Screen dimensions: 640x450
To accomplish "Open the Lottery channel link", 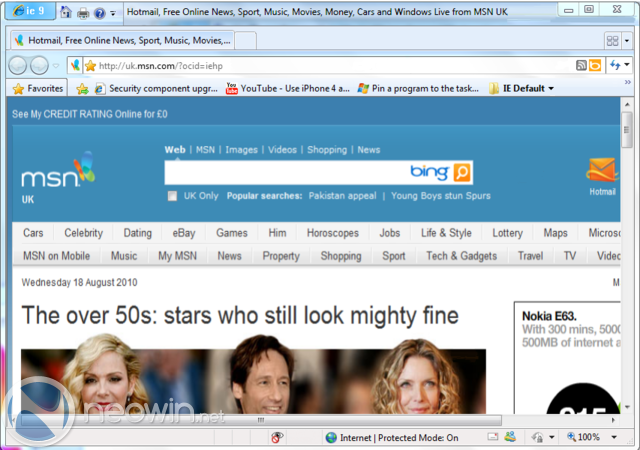I will (x=507, y=233).
